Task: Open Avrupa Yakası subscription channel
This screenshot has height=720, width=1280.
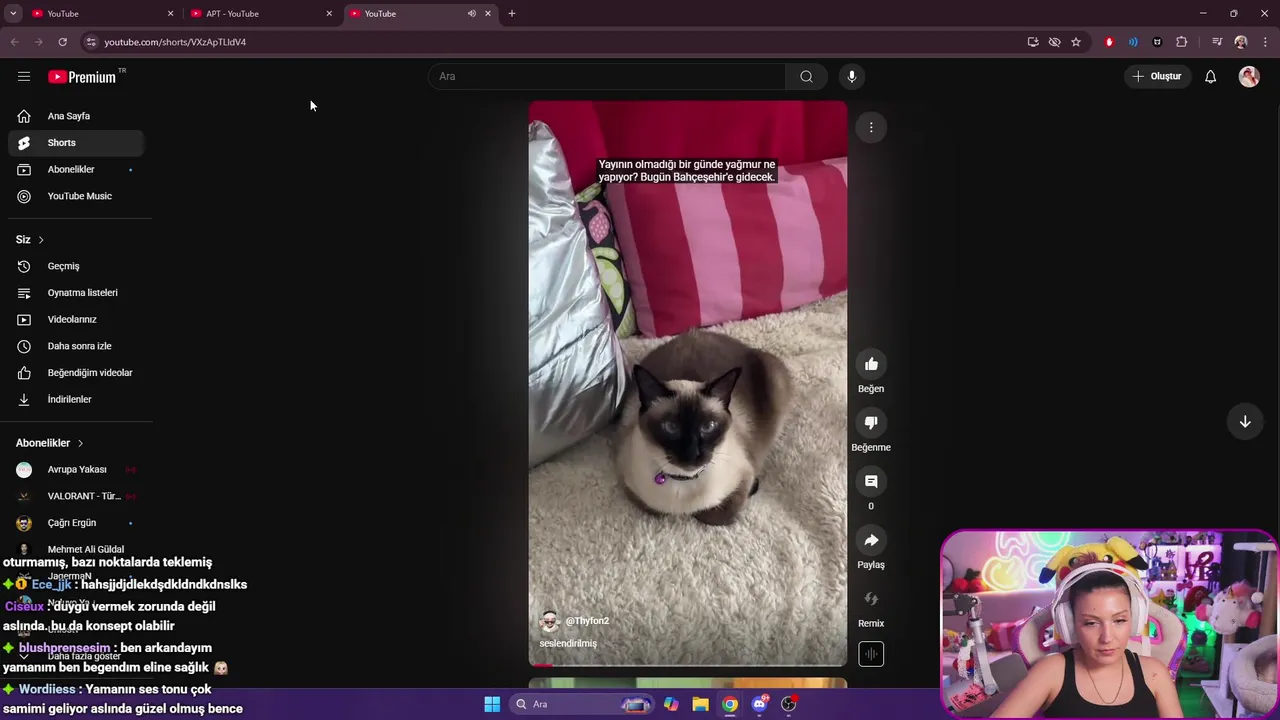Action: tap(76, 469)
